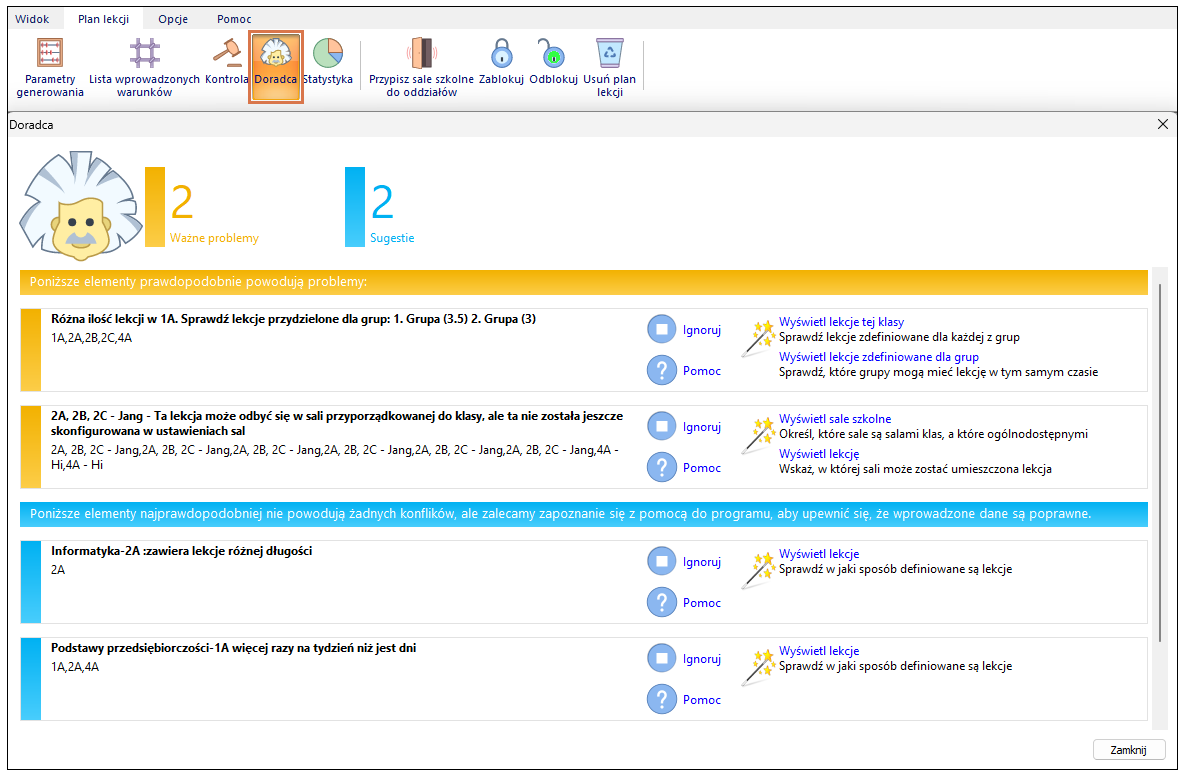Select the Doradca advisor icon
The height and width of the screenshot is (775, 1183).
pos(275,66)
